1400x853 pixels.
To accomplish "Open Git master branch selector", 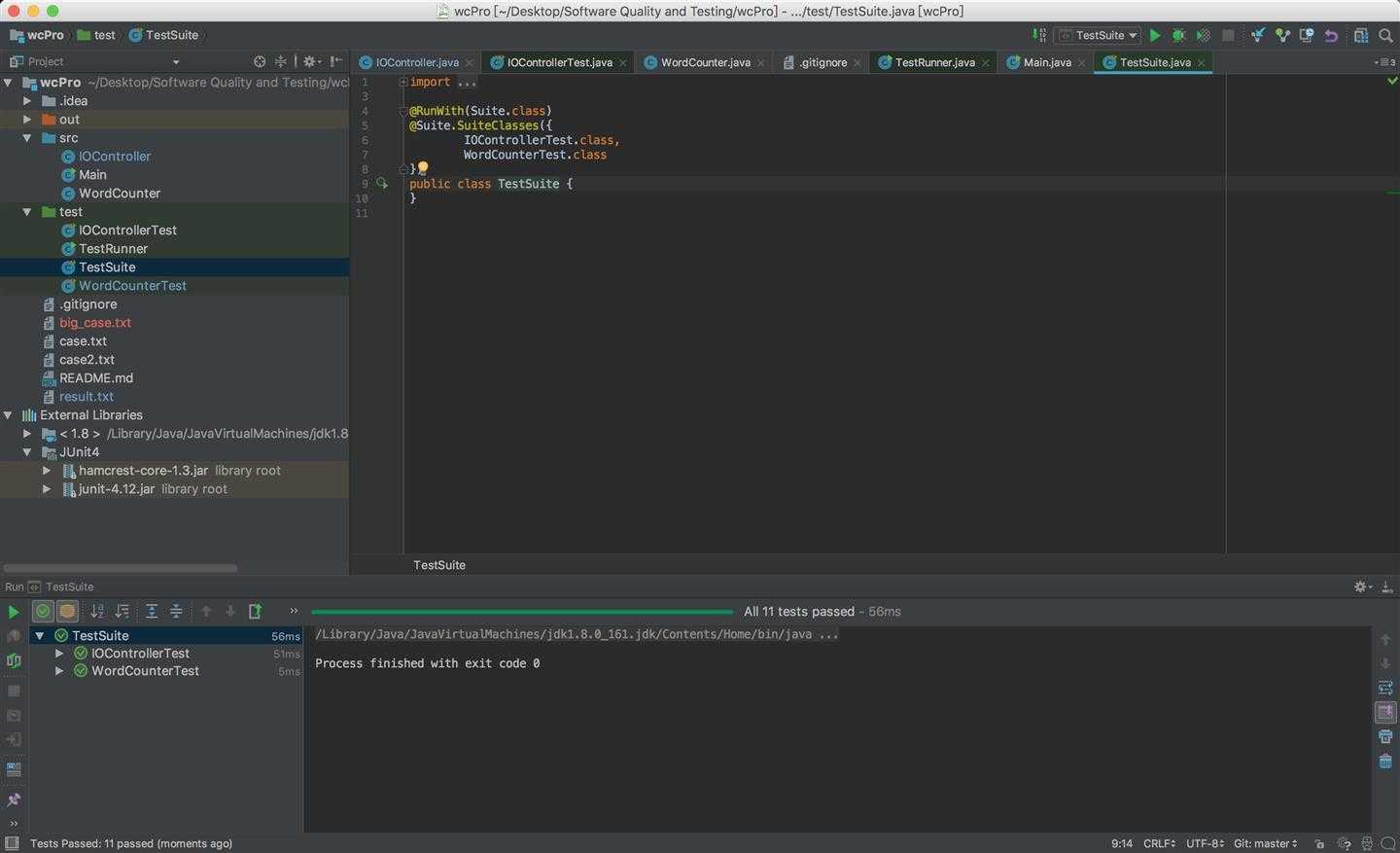I will click(1265, 843).
